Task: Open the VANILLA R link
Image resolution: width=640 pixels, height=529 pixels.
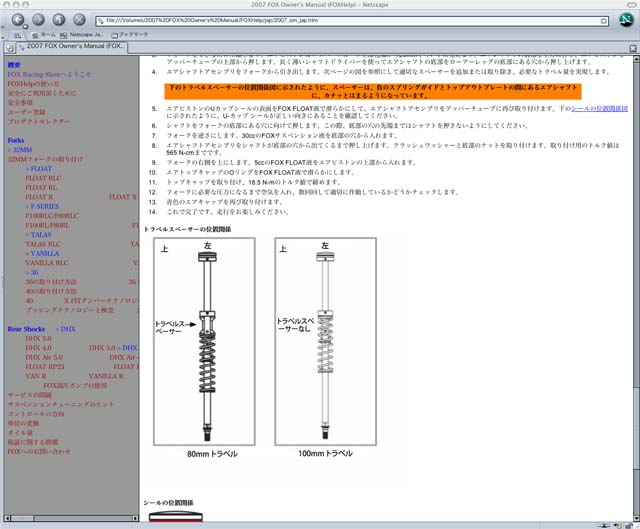Action: pos(106,376)
